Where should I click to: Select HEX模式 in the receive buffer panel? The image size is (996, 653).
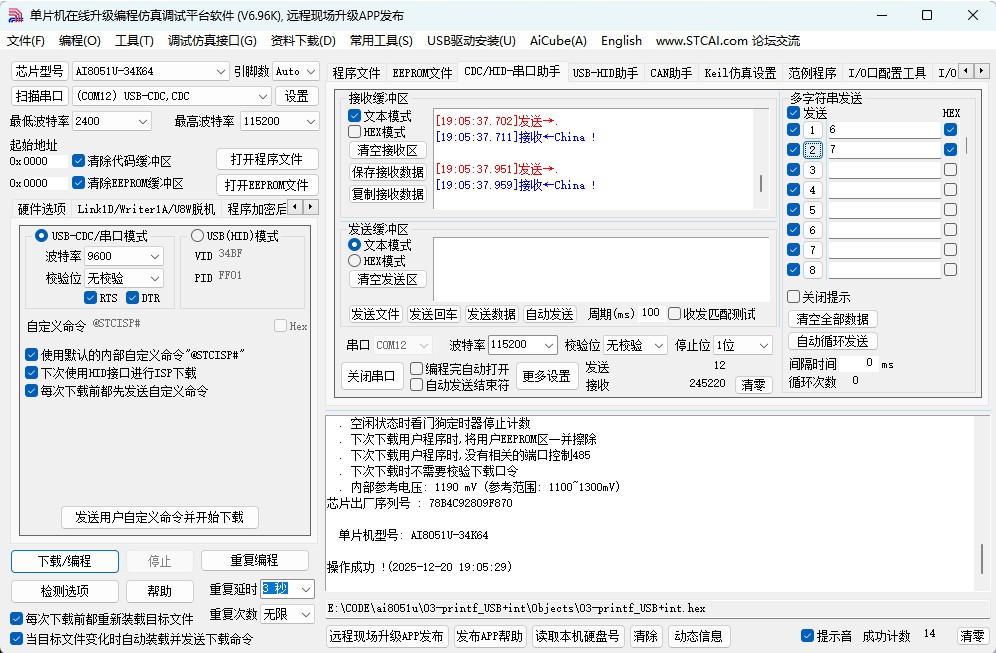[356, 131]
